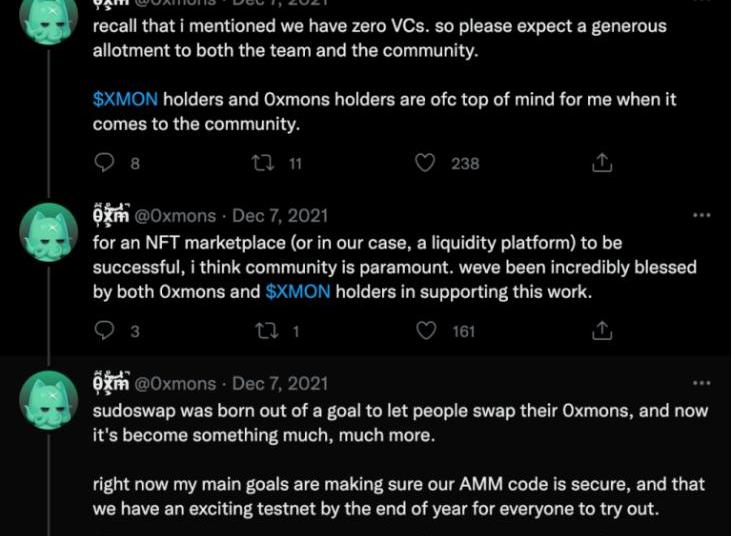Like the tweet with 161 likes
The image size is (732, 536).
[426, 330]
